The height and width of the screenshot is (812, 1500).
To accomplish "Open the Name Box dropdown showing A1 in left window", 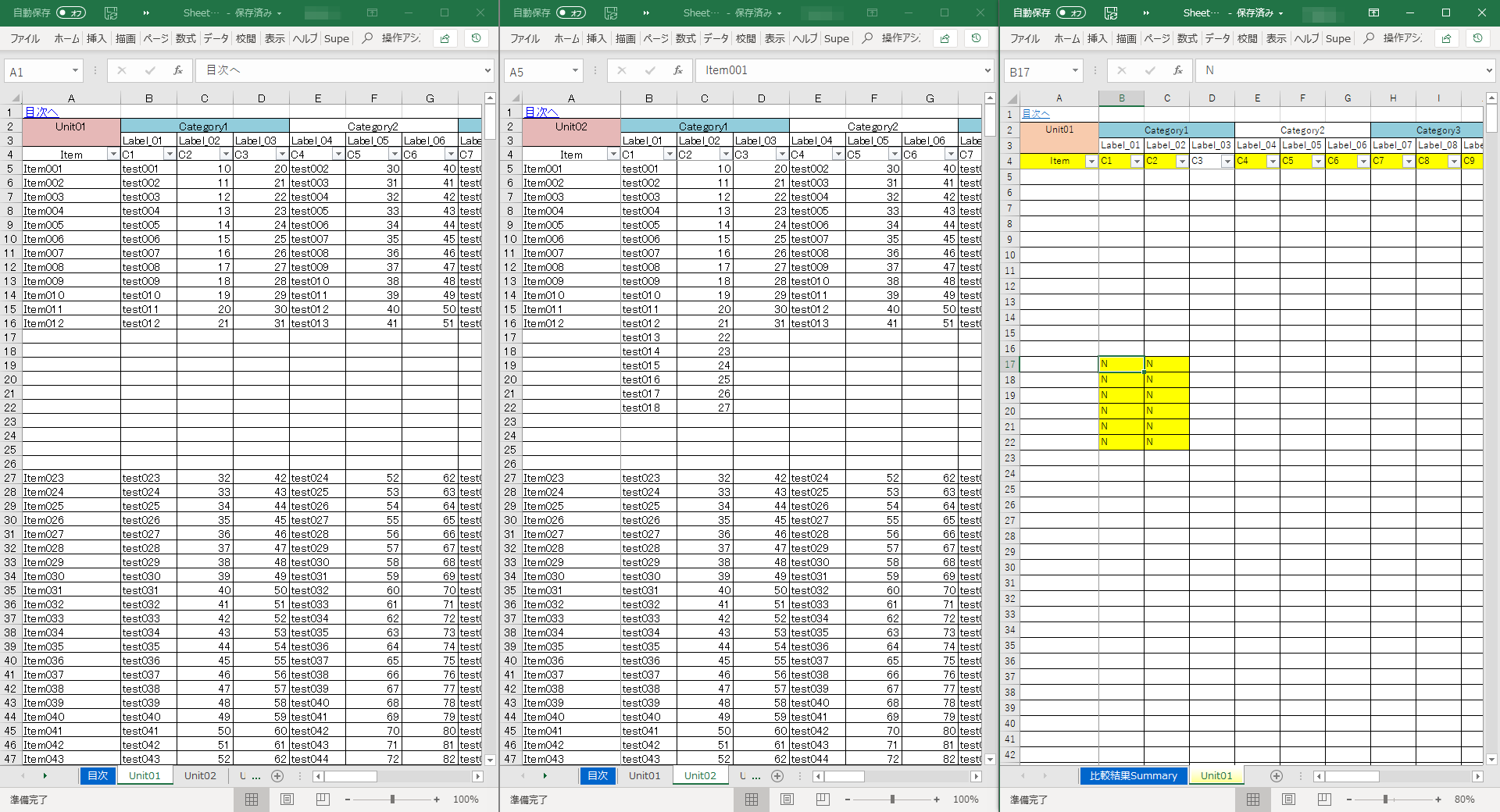I will tap(75, 71).
